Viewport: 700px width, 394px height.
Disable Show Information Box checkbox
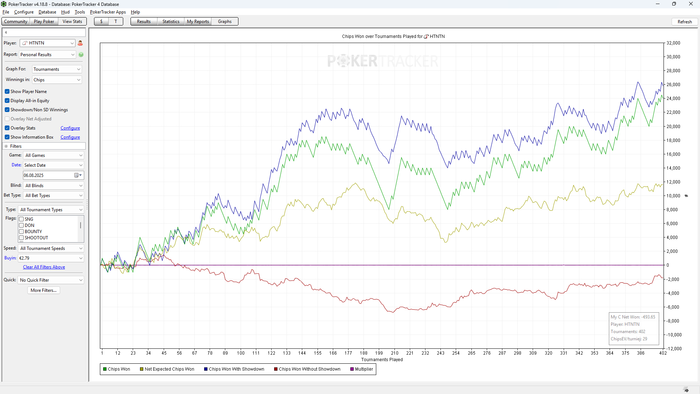(7, 137)
